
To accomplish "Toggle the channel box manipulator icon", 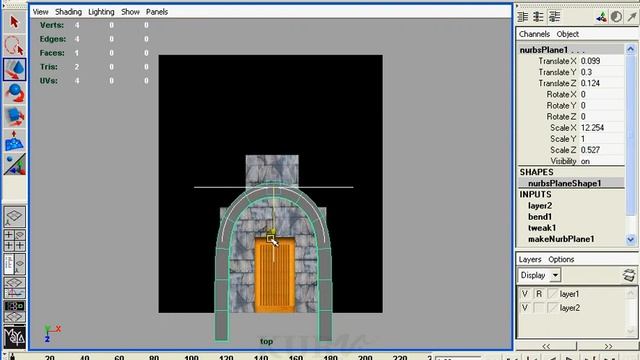I will point(601,17).
